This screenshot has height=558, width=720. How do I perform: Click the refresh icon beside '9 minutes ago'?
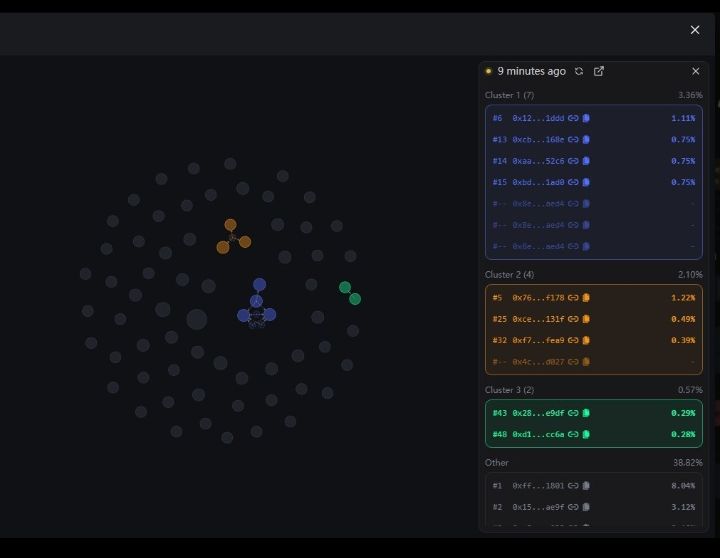(579, 71)
